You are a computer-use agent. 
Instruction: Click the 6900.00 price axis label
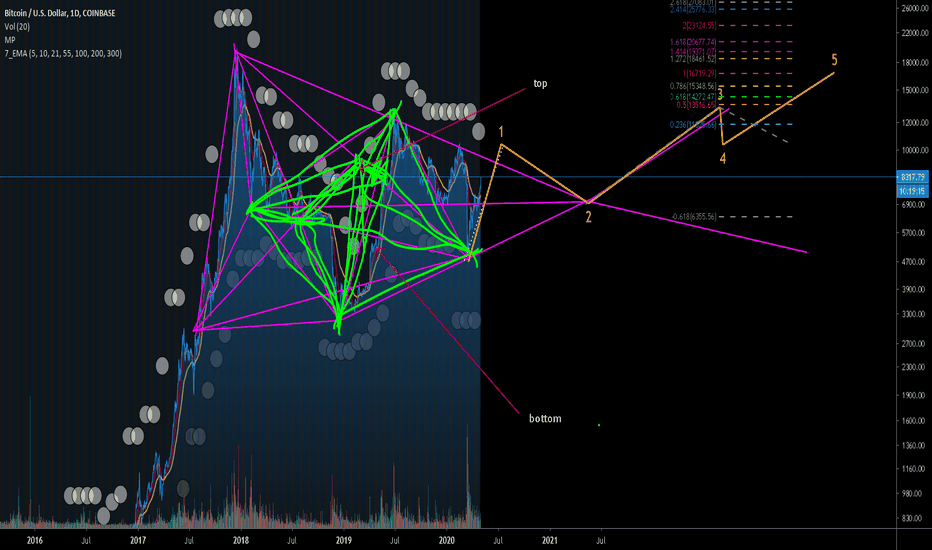(x=914, y=205)
